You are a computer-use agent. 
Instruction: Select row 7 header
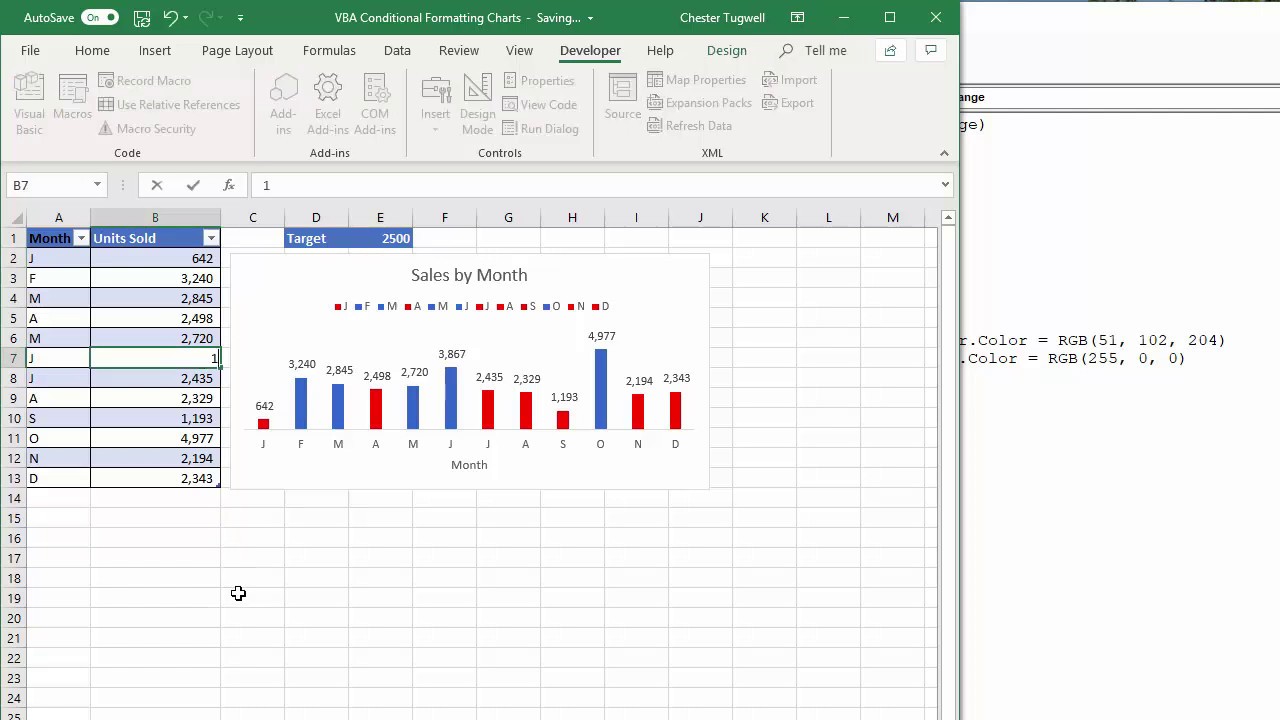pyautogui.click(x=13, y=358)
